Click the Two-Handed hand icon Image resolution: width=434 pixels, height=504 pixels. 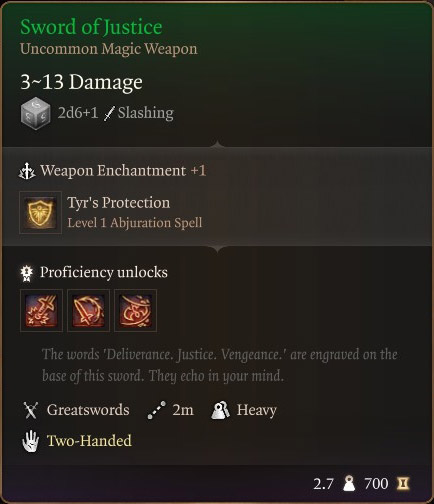31,441
